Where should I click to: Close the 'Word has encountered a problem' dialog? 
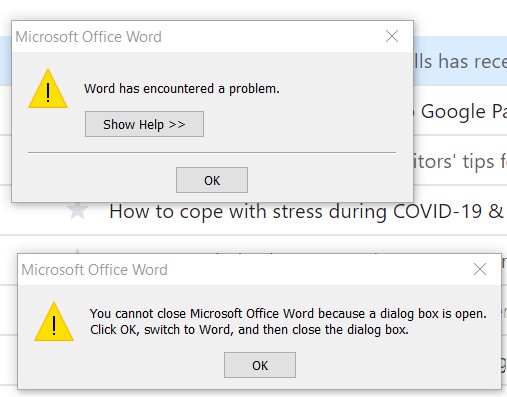click(x=392, y=36)
